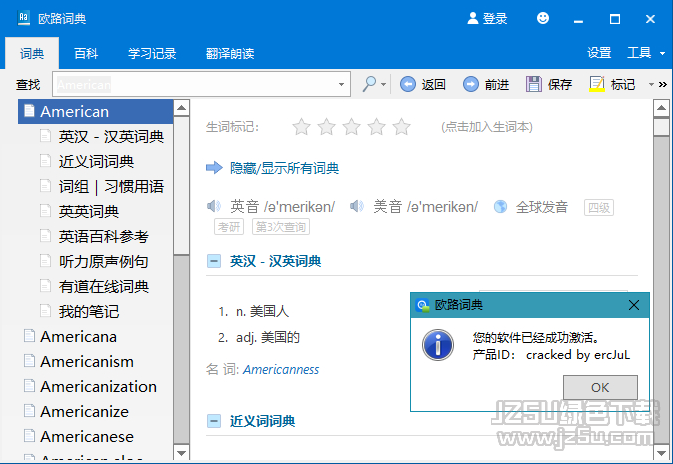Click the search magnifier icon
The height and width of the screenshot is (464, 673).
point(369,84)
